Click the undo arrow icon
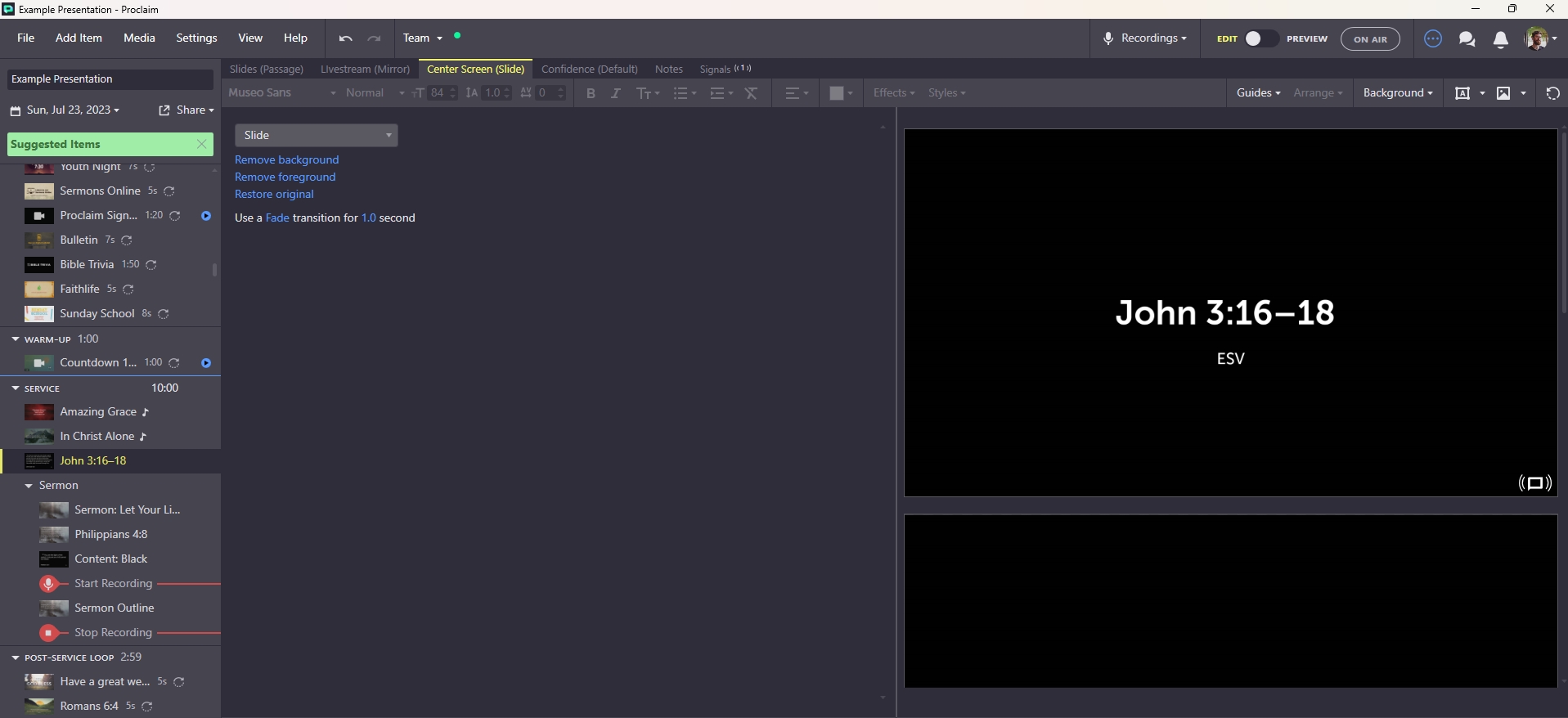Image resolution: width=1568 pixels, height=718 pixels. [345, 38]
